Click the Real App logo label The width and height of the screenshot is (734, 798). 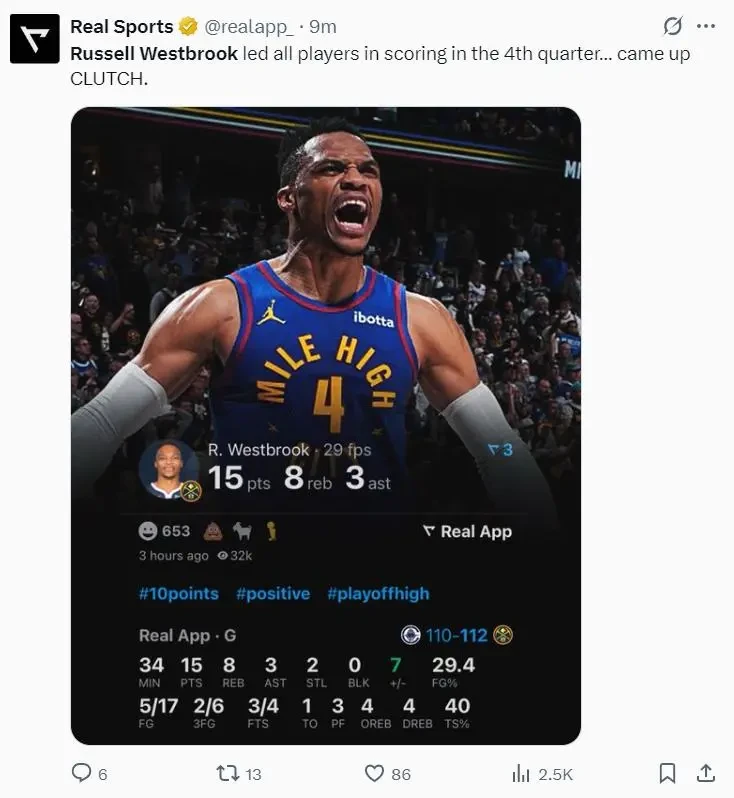pos(467,531)
